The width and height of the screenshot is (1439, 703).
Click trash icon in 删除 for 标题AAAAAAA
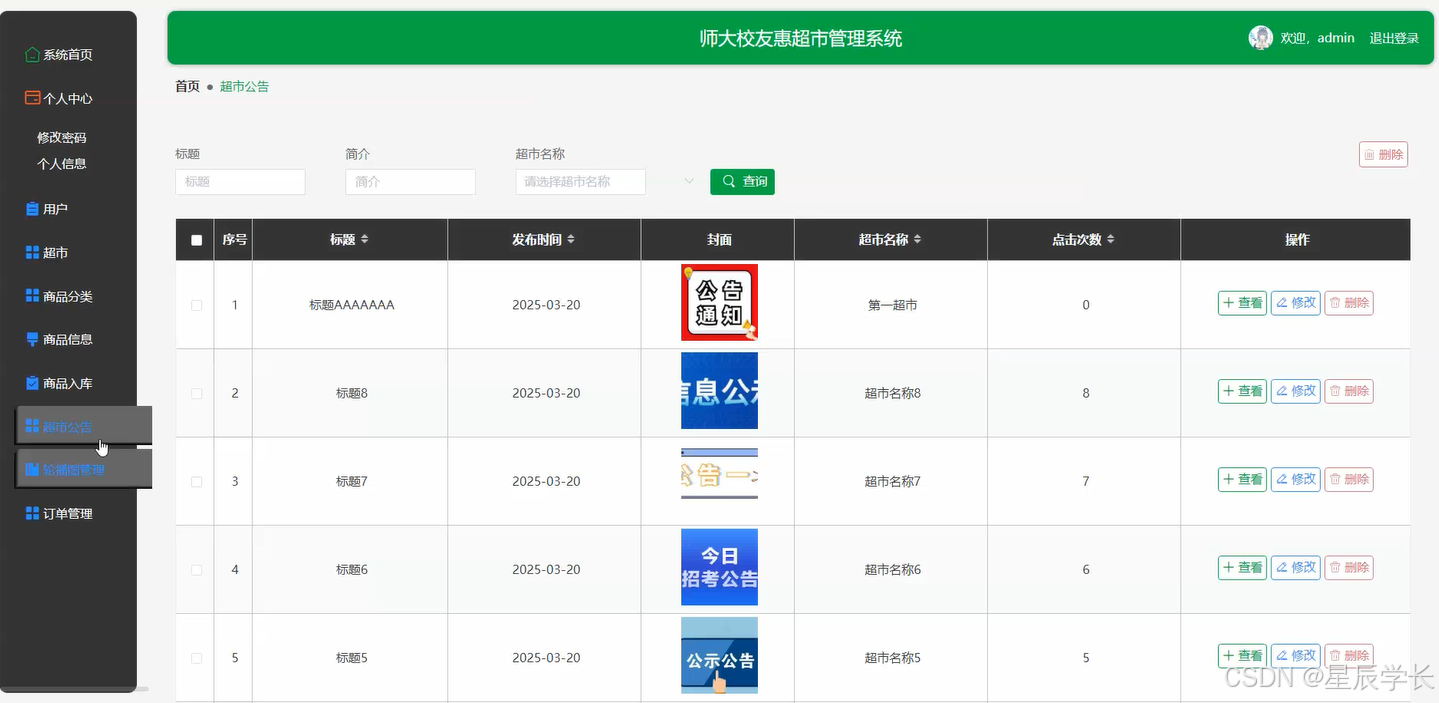coord(1335,303)
